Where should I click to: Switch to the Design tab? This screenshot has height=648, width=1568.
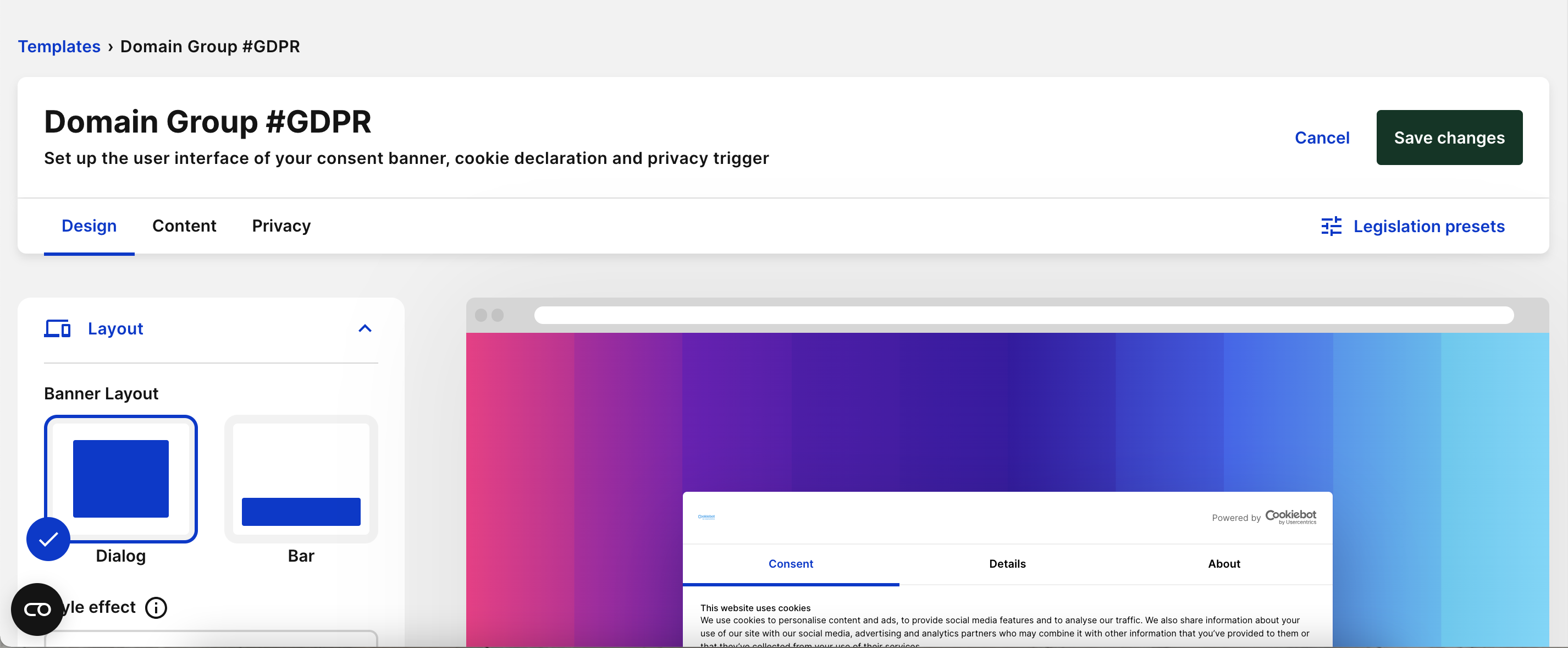pyautogui.click(x=89, y=226)
